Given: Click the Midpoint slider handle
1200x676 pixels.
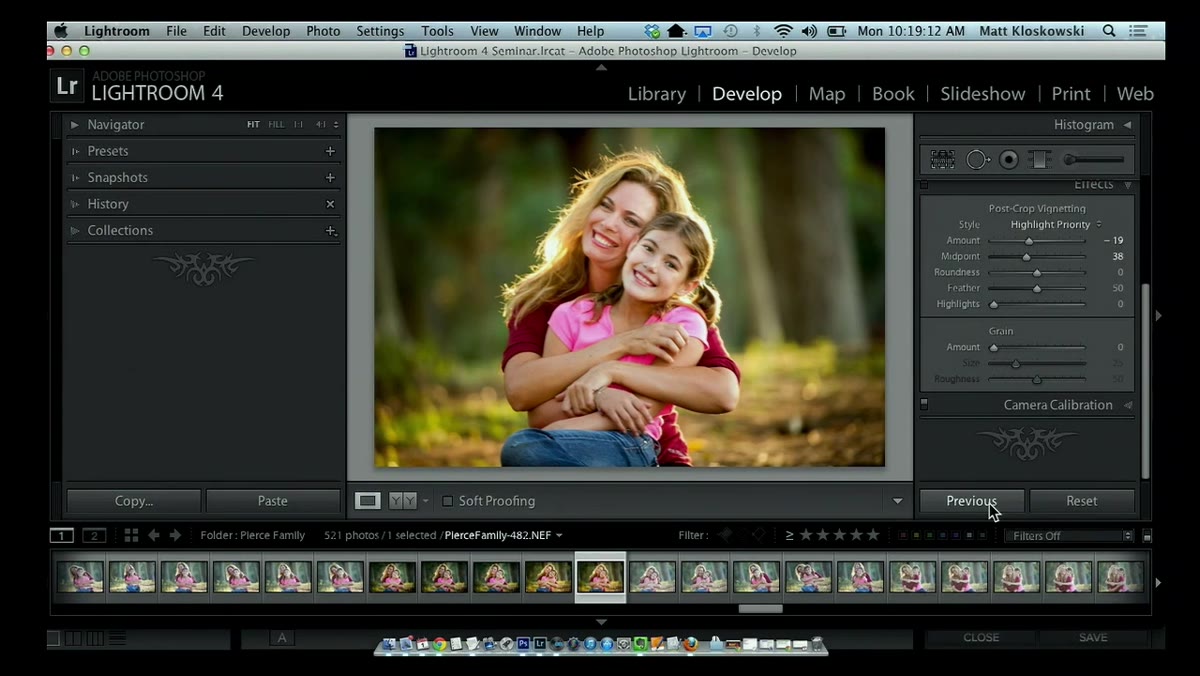Looking at the screenshot, I should click(x=1026, y=257).
